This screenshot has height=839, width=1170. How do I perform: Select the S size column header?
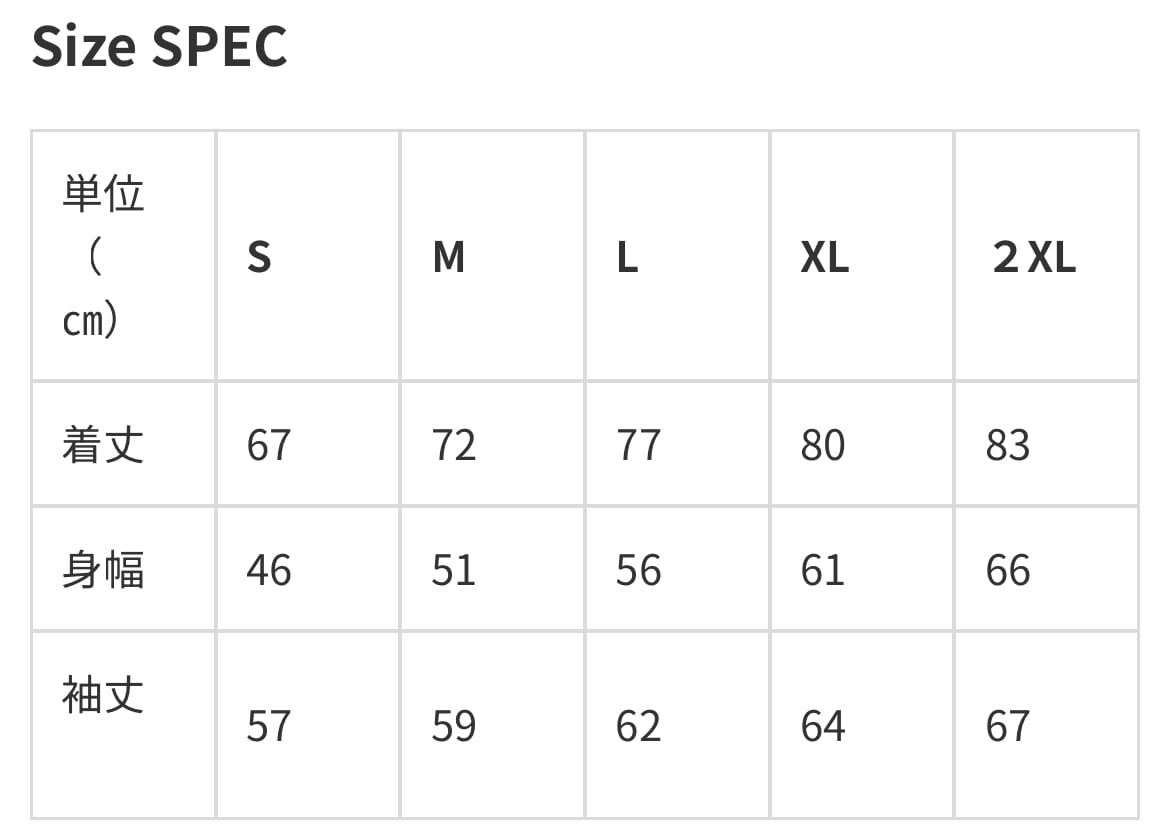pyautogui.click(x=259, y=258)
